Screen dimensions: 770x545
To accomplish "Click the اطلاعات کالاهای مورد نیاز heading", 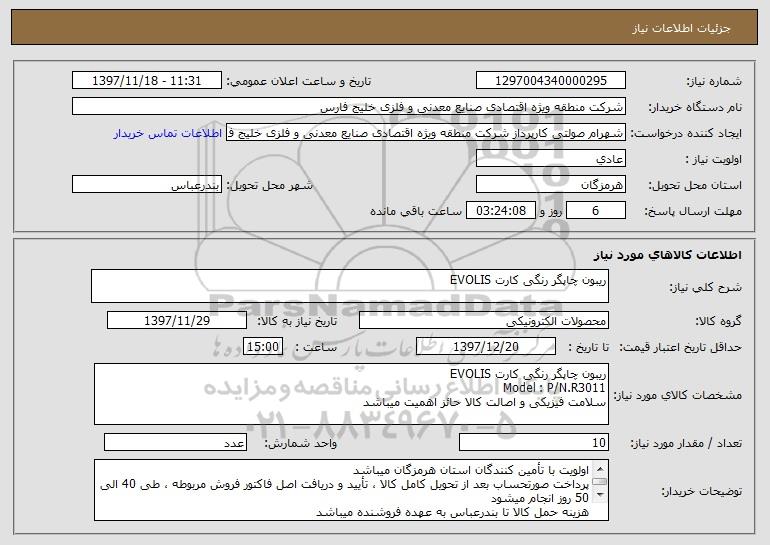I will click(x=667, y=255).
